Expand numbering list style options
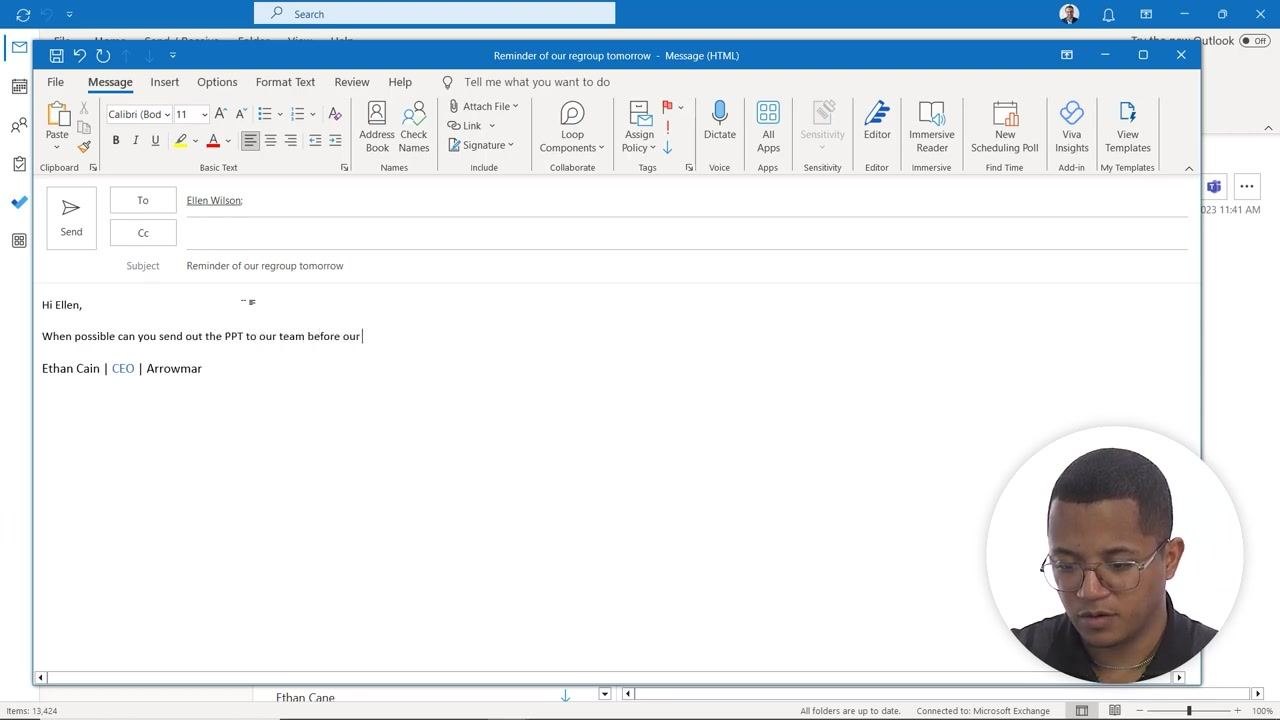 pyautogui.click(x=312, y=114)
